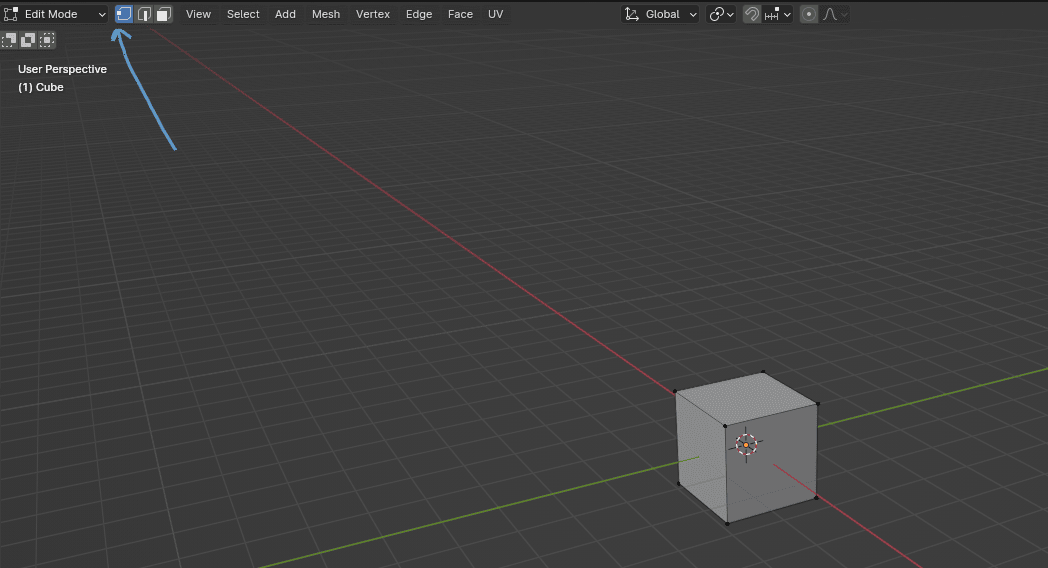
Task: Toggle the Snap magnet button
Action: point(751,14)
